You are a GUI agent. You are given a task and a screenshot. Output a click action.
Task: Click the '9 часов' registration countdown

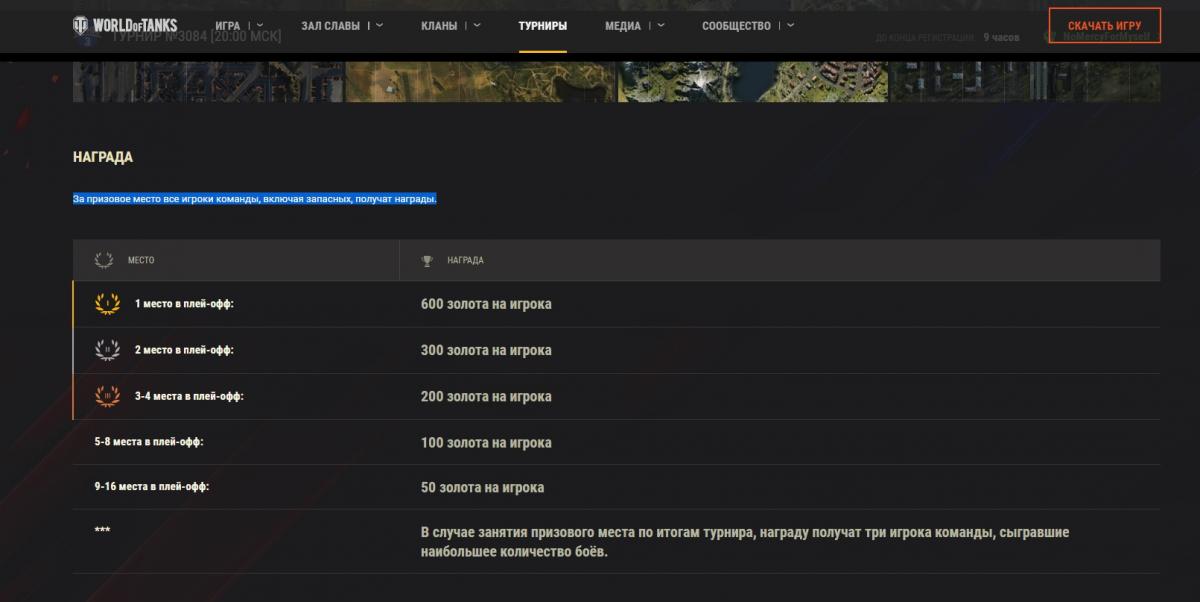[x=1001, y=37]
